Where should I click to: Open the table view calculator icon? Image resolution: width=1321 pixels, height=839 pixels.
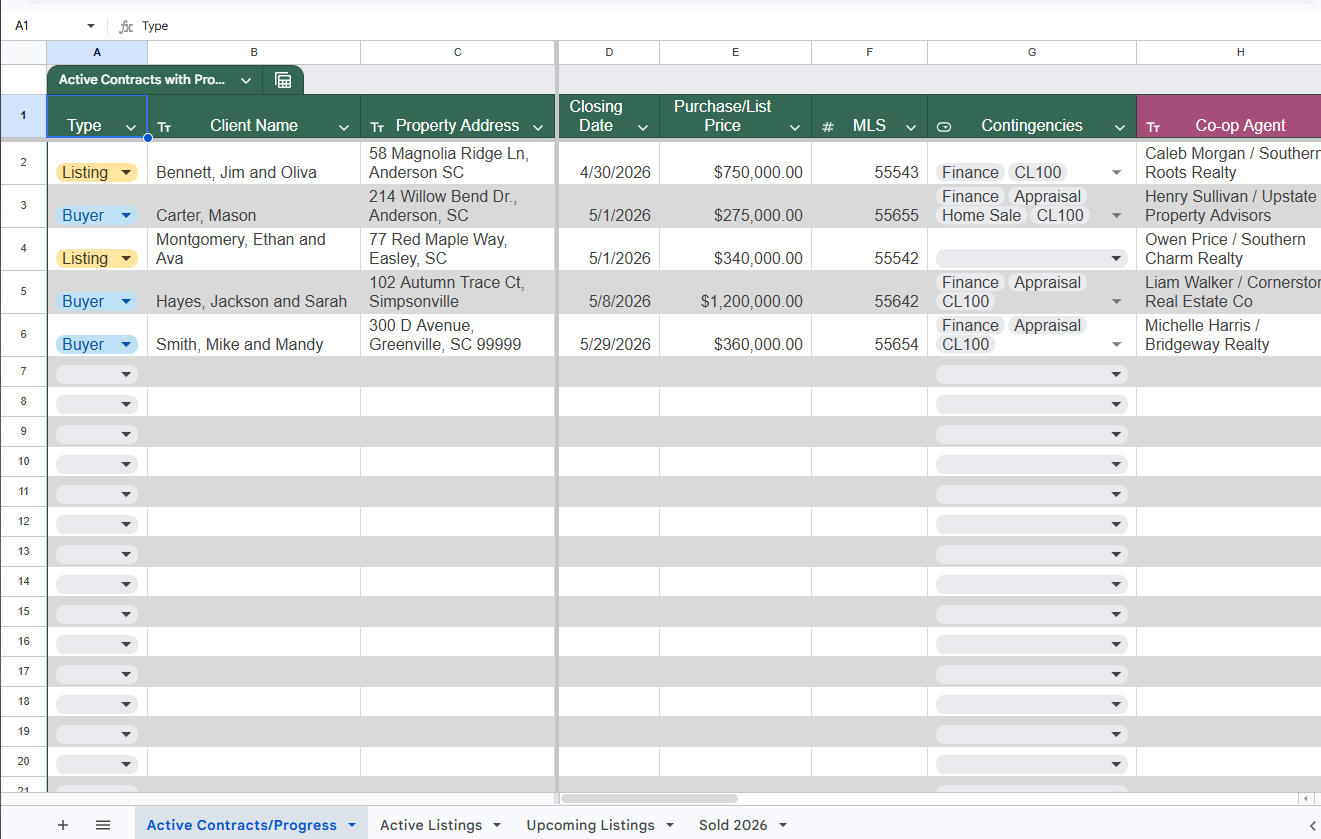(x=283, y=80)
